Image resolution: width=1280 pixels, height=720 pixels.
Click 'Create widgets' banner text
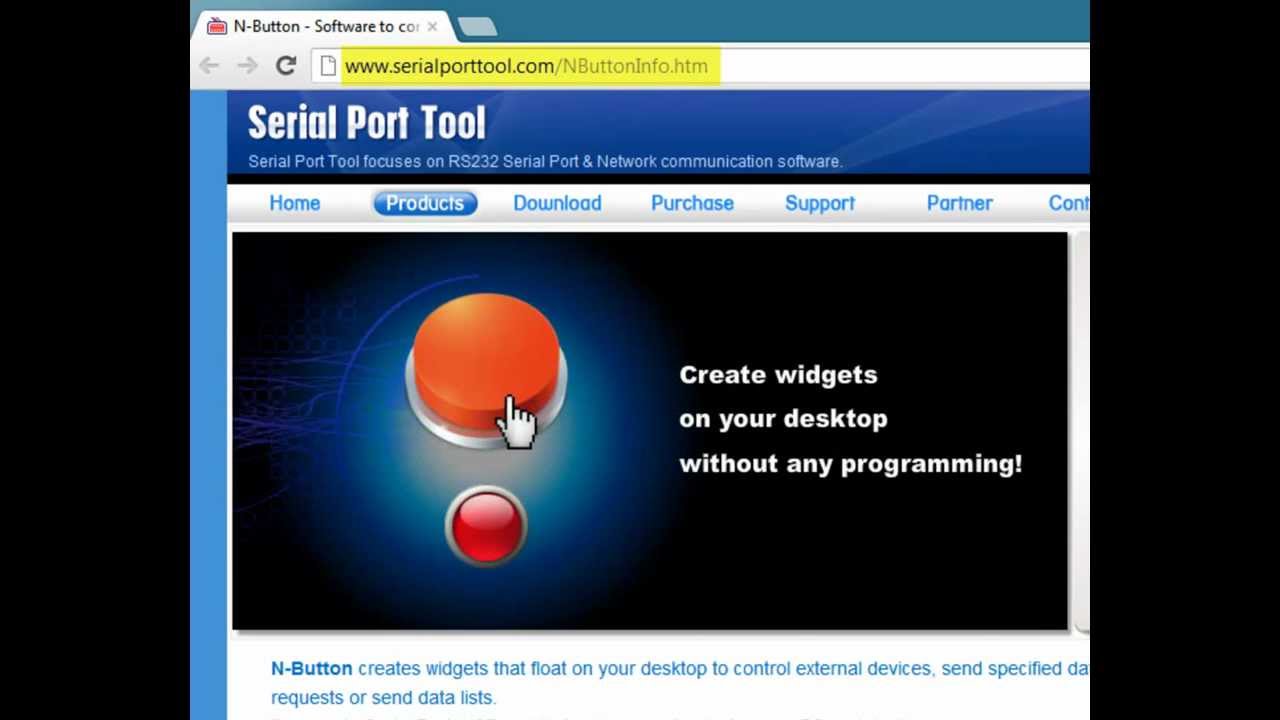[778, 375]
